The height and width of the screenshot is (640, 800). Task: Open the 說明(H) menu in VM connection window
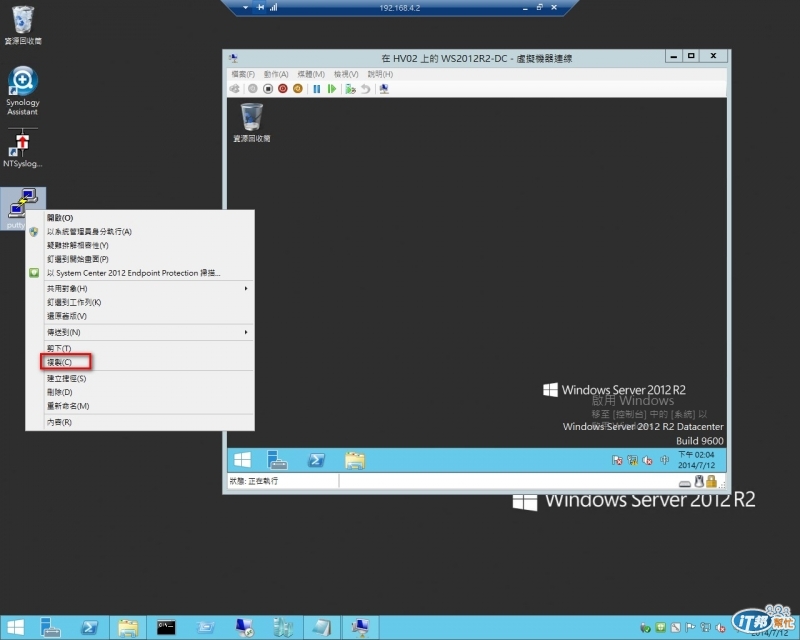pos(380,74)
